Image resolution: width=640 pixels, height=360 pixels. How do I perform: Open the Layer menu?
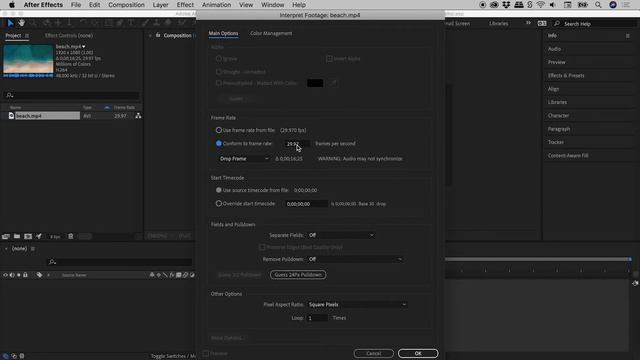(x=160, y=5)
